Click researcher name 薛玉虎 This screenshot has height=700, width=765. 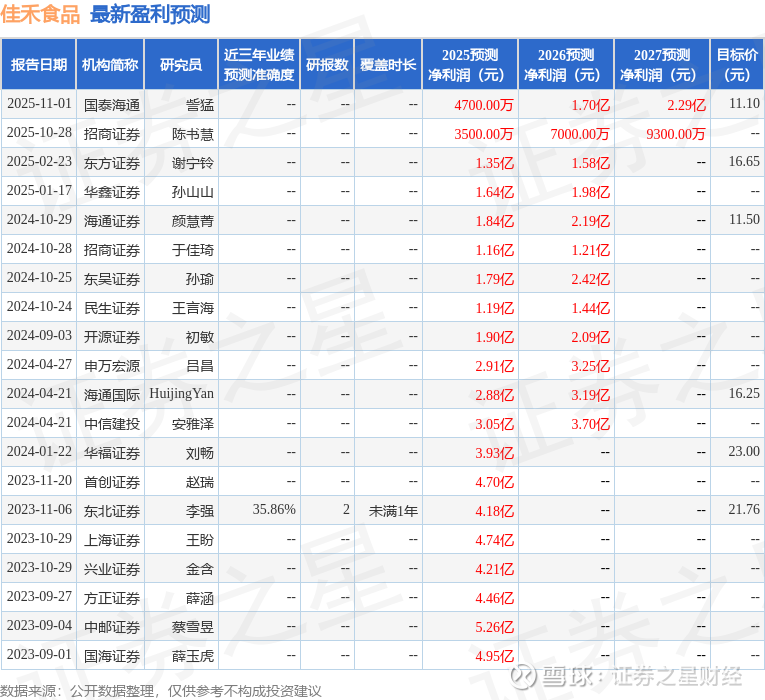(x=193, y=656)
